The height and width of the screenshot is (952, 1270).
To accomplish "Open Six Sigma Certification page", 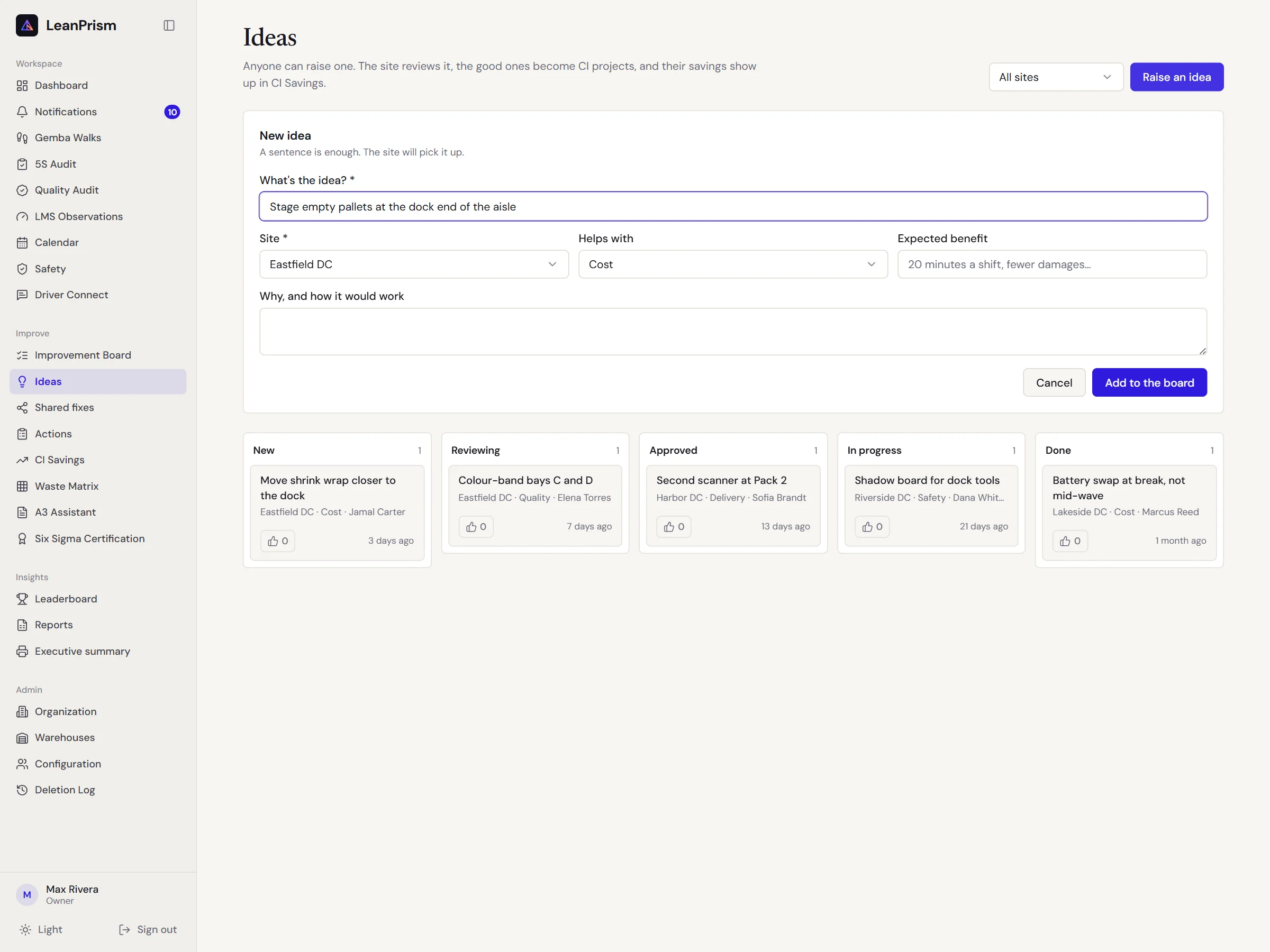I will [x=98, y=538].
